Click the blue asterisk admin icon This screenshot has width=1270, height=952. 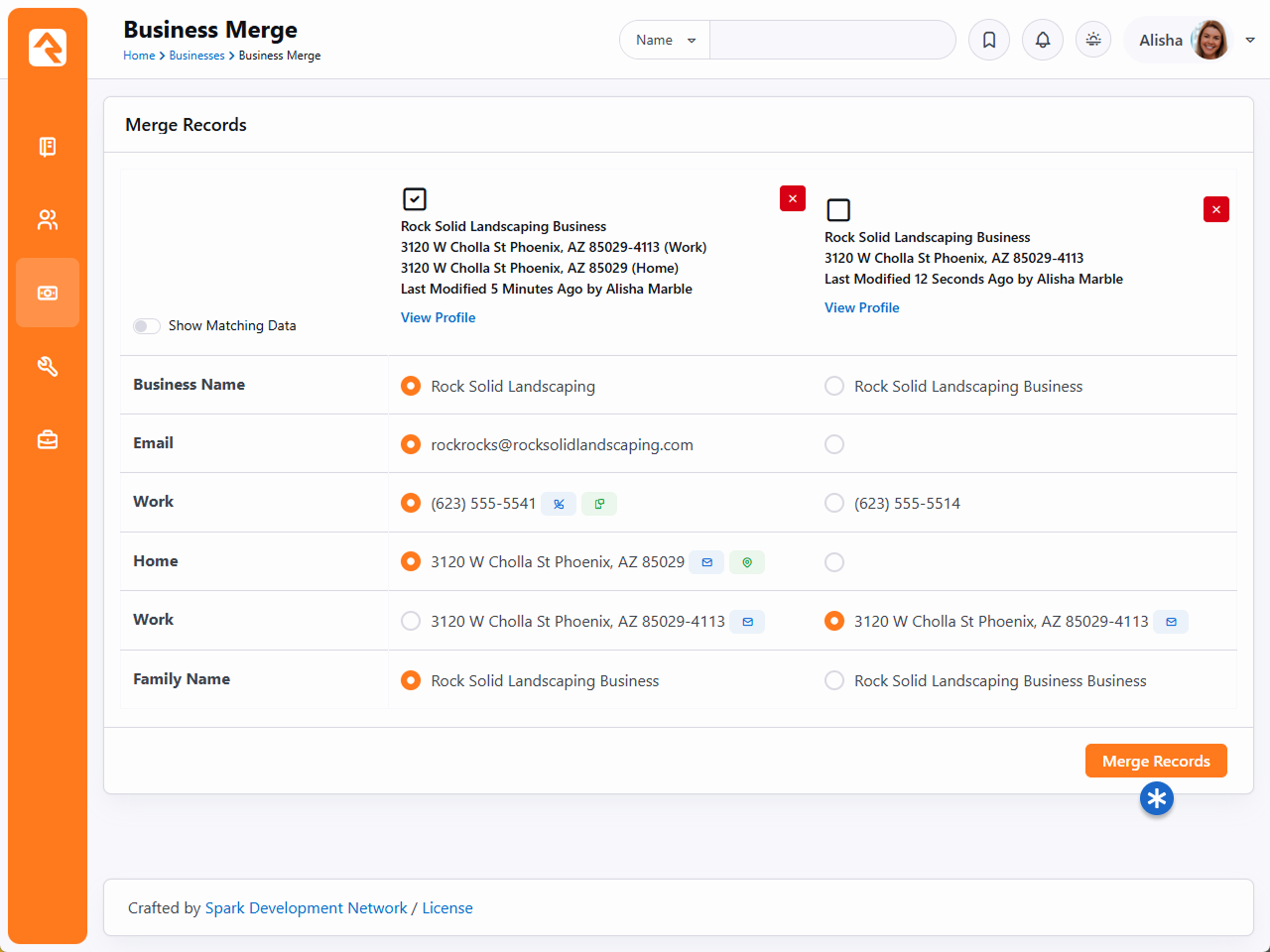pyautogui.click(x=1156, y=798)
